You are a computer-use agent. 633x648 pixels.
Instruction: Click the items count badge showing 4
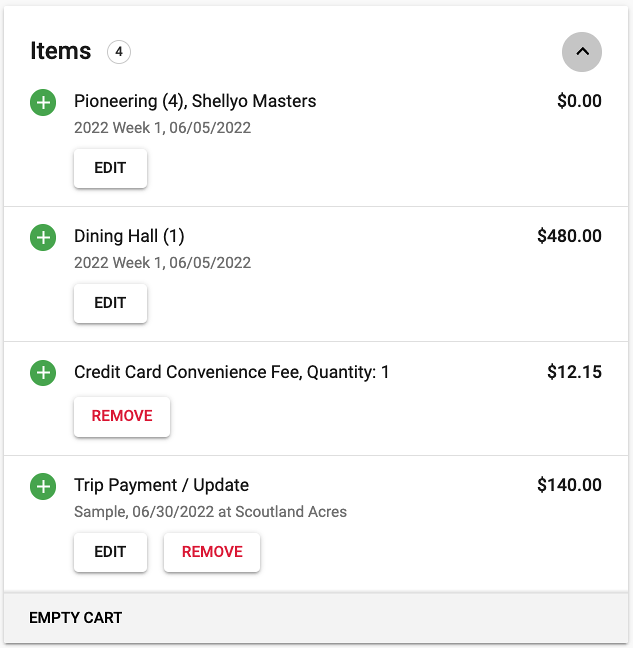(x=119, y=52)
